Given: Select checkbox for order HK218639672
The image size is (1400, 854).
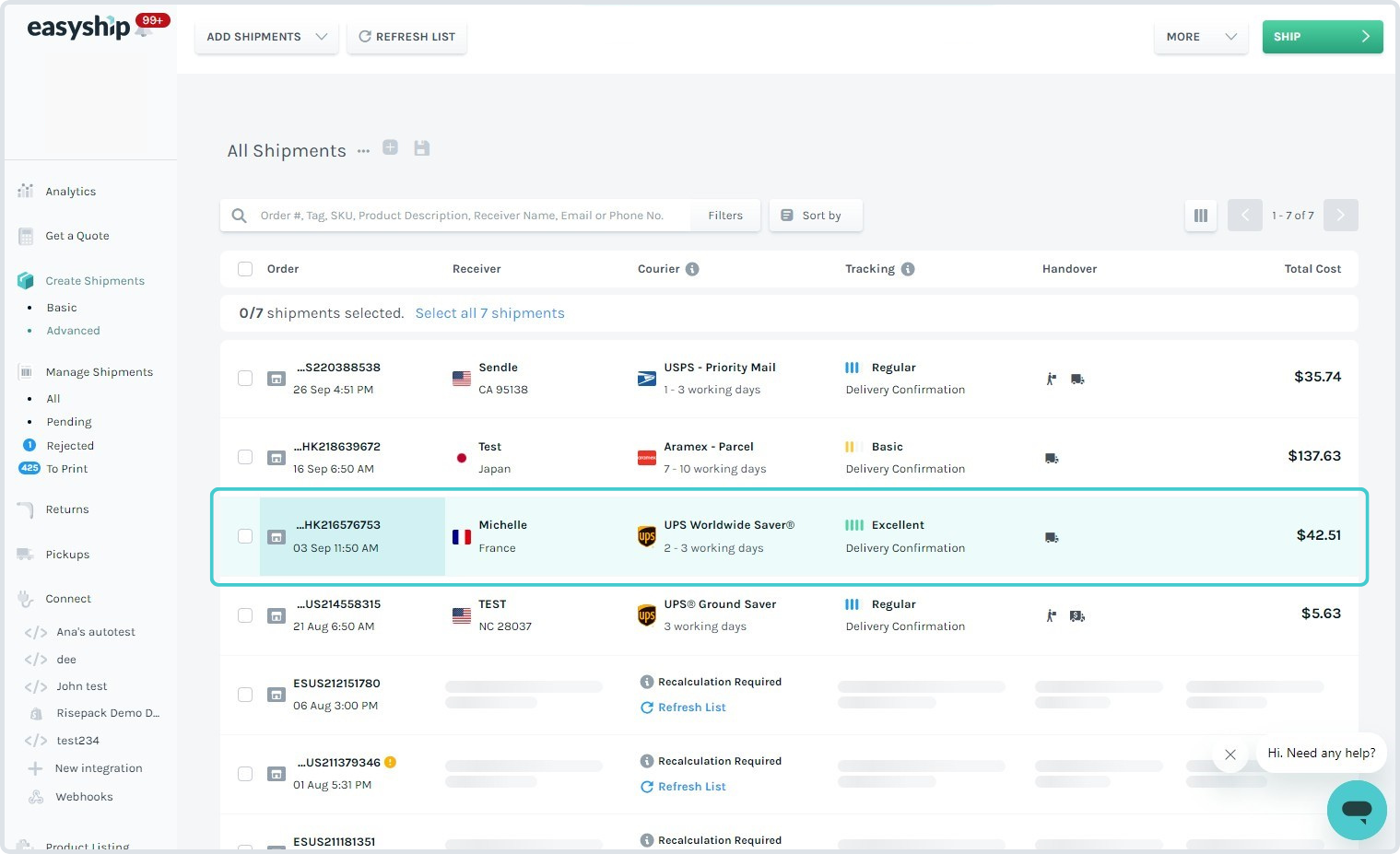Looking at the screenshot, I should 245,458.
